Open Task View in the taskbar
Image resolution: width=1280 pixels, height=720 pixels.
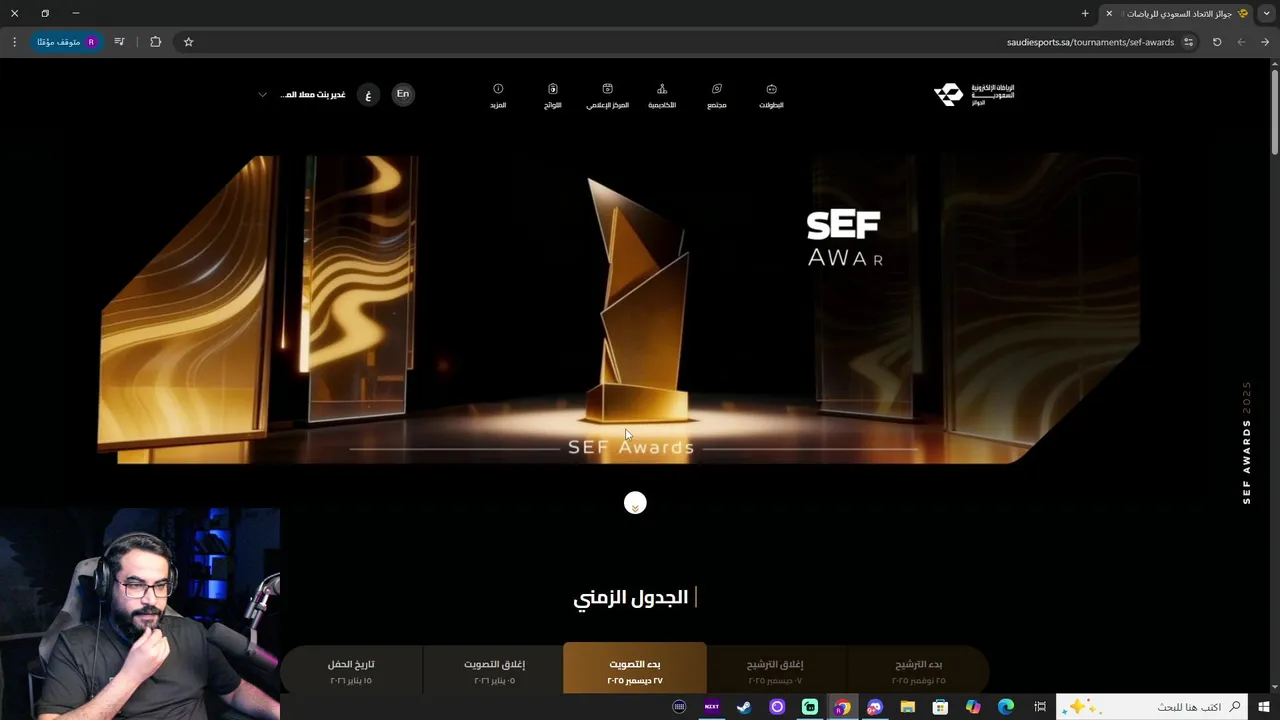coord(1040,707)
